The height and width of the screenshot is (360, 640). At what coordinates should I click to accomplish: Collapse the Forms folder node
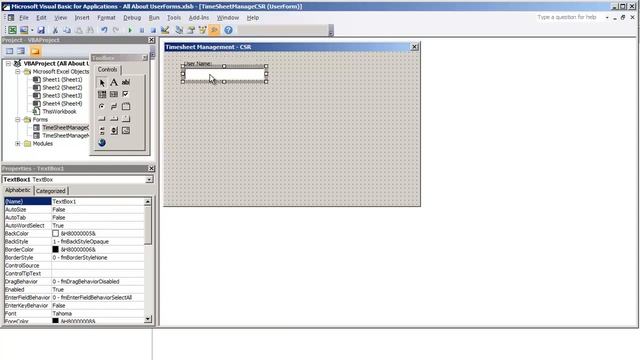[18, 120]
